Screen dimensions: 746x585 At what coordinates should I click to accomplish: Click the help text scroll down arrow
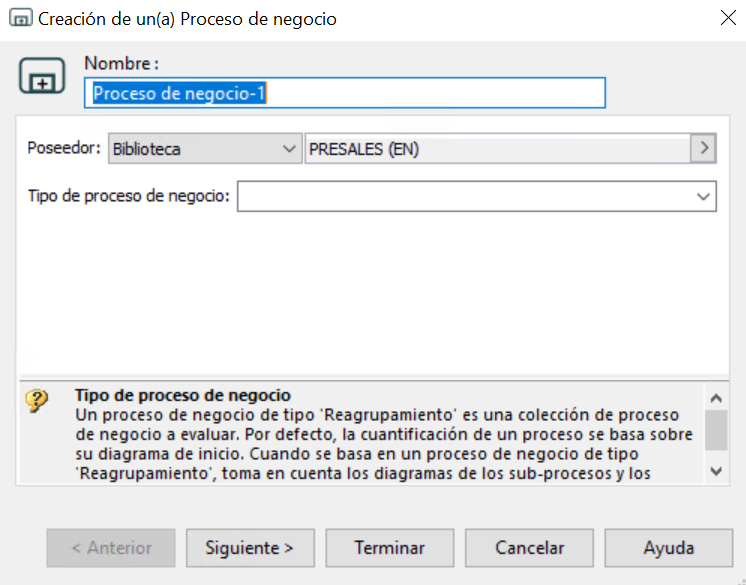coord(716,471)
